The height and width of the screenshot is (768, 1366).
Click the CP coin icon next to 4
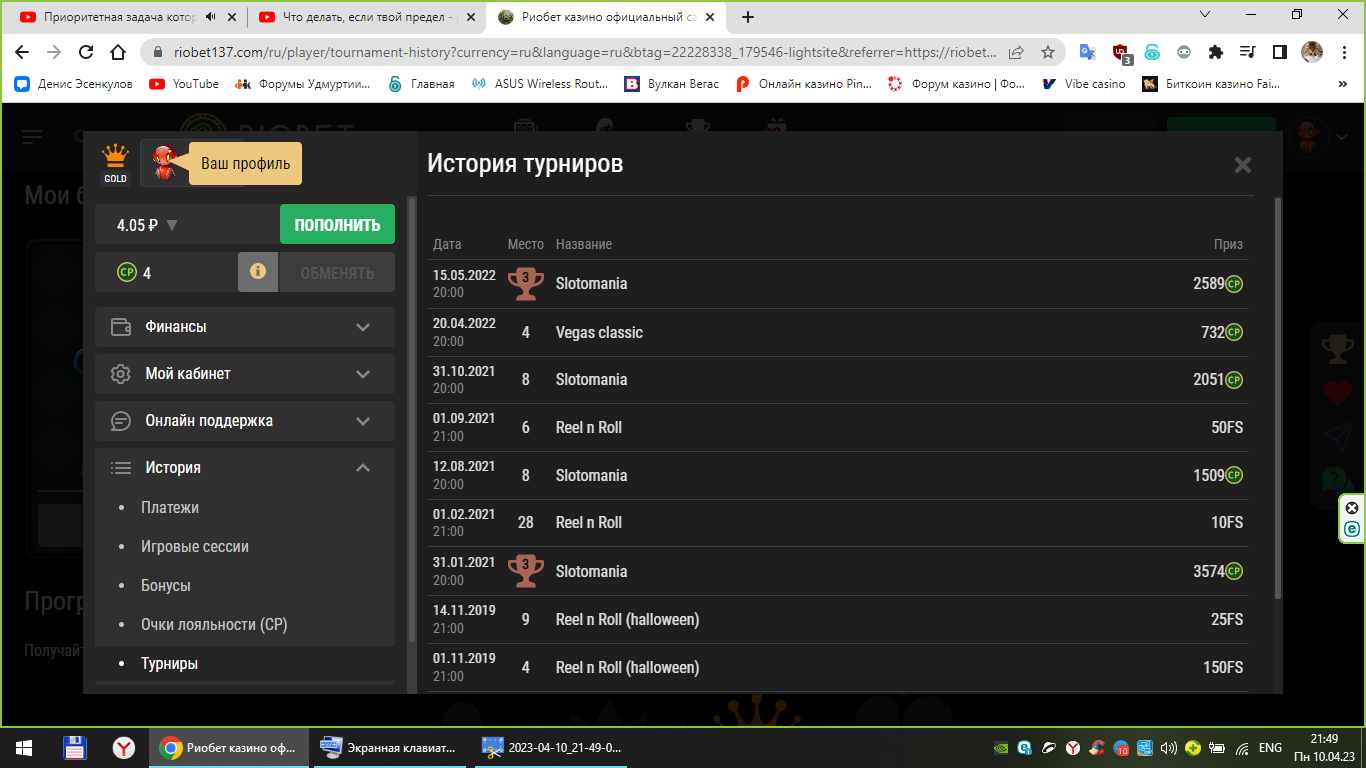[x=126, y=272]
